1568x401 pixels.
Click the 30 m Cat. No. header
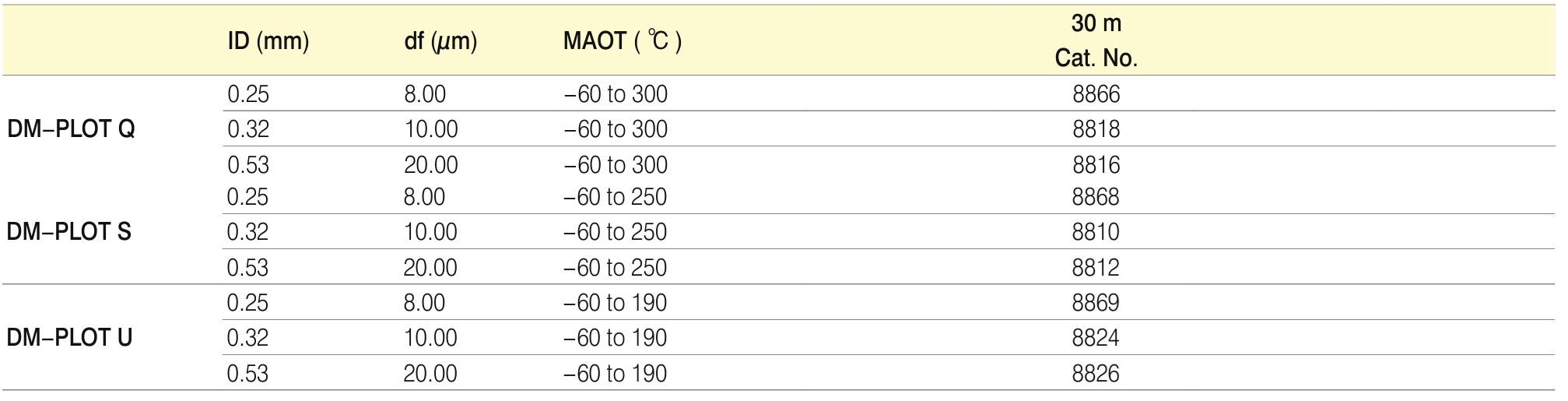pos(1096,41)
